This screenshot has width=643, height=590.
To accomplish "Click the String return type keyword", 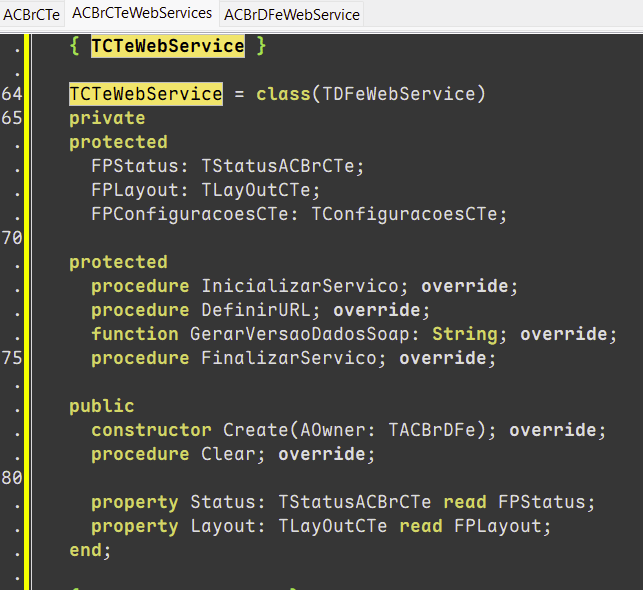I will tap(465, 334).
